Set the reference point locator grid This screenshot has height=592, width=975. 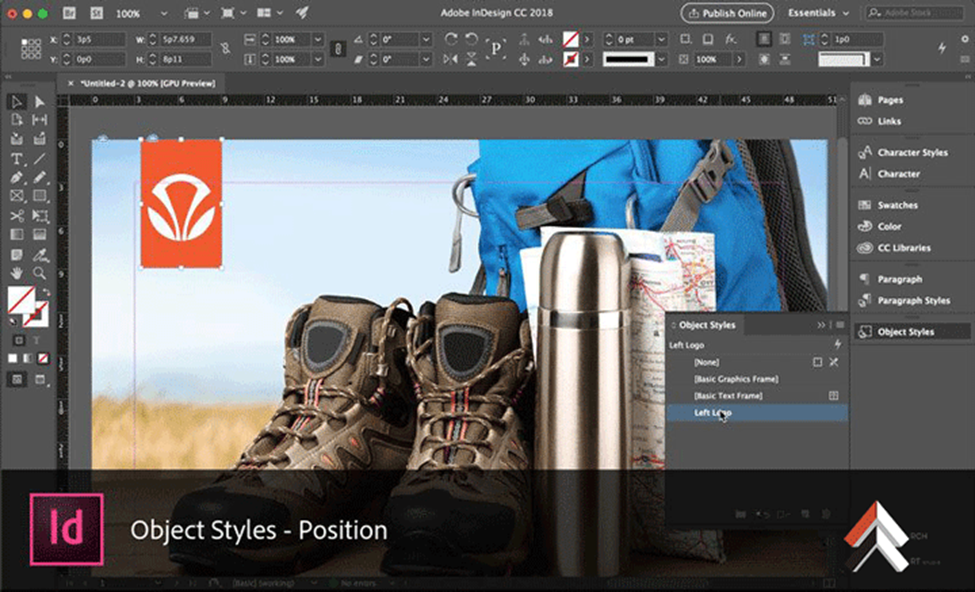pos(31,48)
